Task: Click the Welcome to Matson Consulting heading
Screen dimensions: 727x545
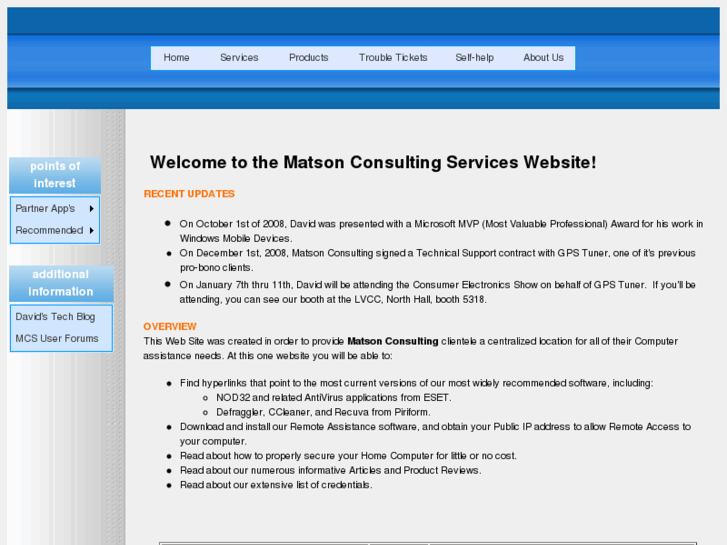Action: [373, 162]
